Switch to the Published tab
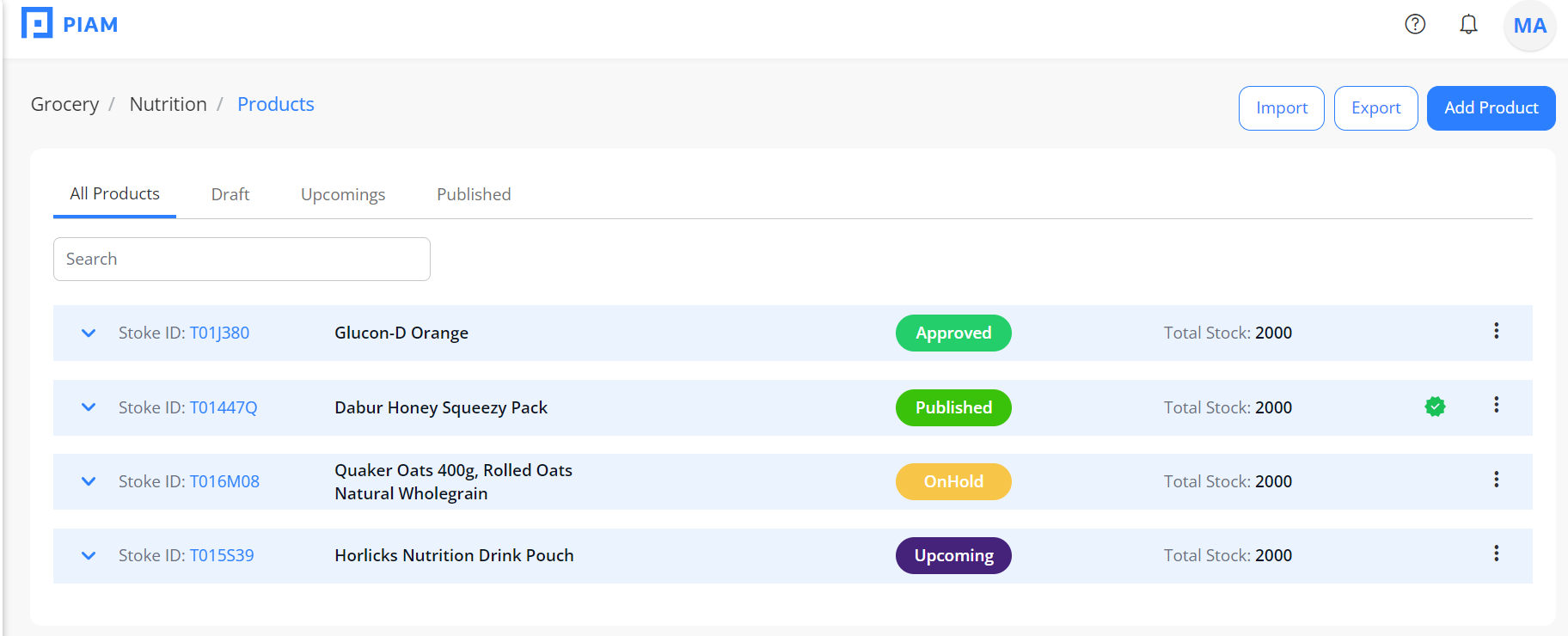The image size is (1568, 636). pos(474,194)
